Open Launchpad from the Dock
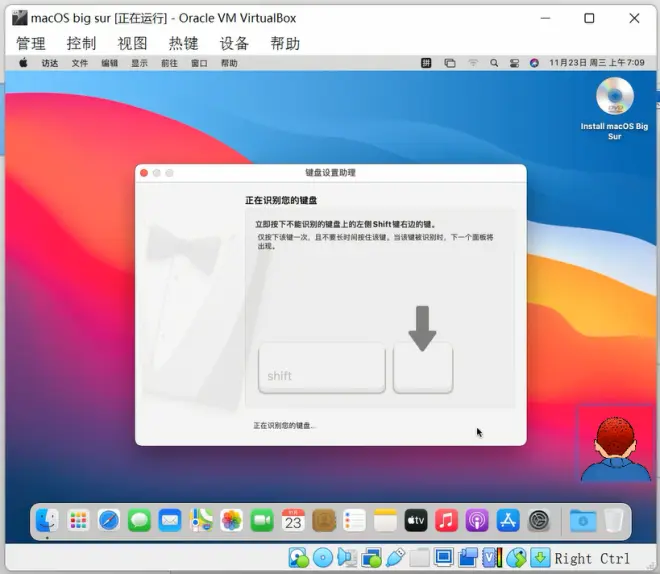 pos(78,521)
